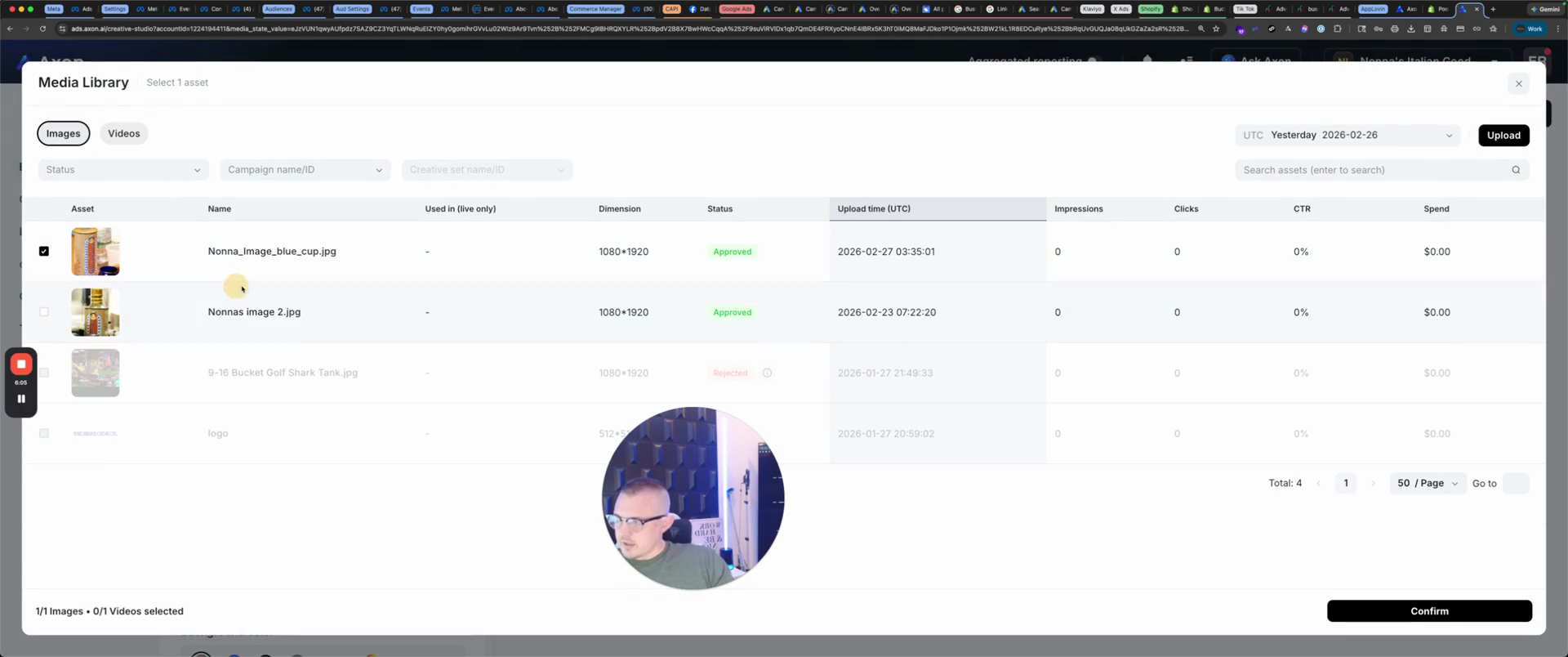Viewport: 1568px width, 657px height.
Task: Click the info icon beside Rejected status
Action: 767,373
